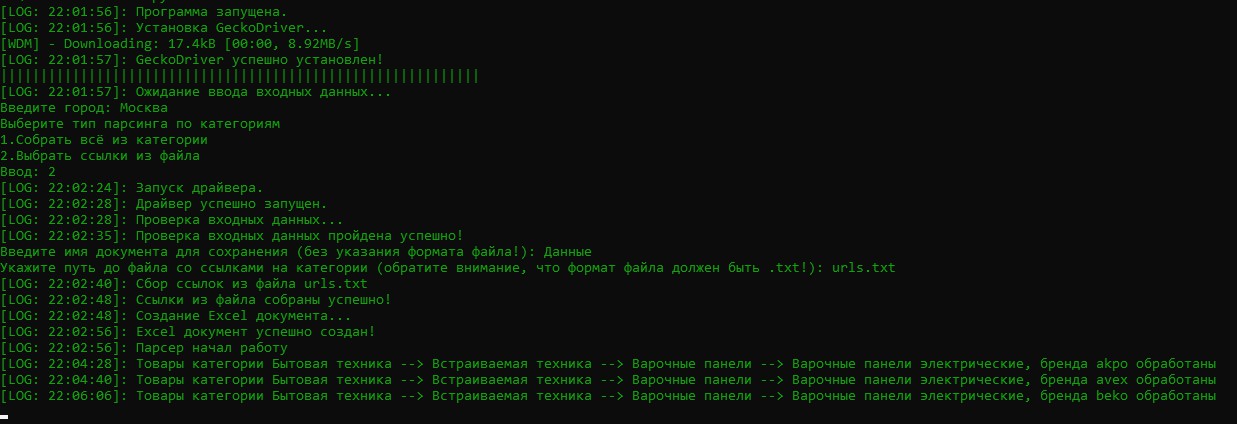The image size is (1237, 424).
Task: Click the 'GeckoDriver успешно установлен!' message
Action: pyautogui.click(x=262, y=59)
